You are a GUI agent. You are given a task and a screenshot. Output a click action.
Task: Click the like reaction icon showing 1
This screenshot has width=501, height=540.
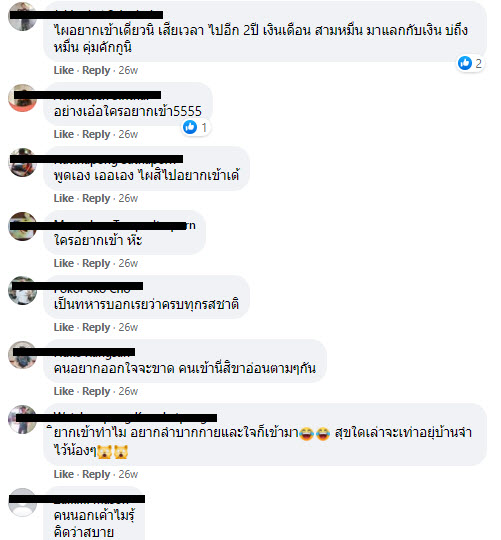pyautogui.click(x=190, y=127)
